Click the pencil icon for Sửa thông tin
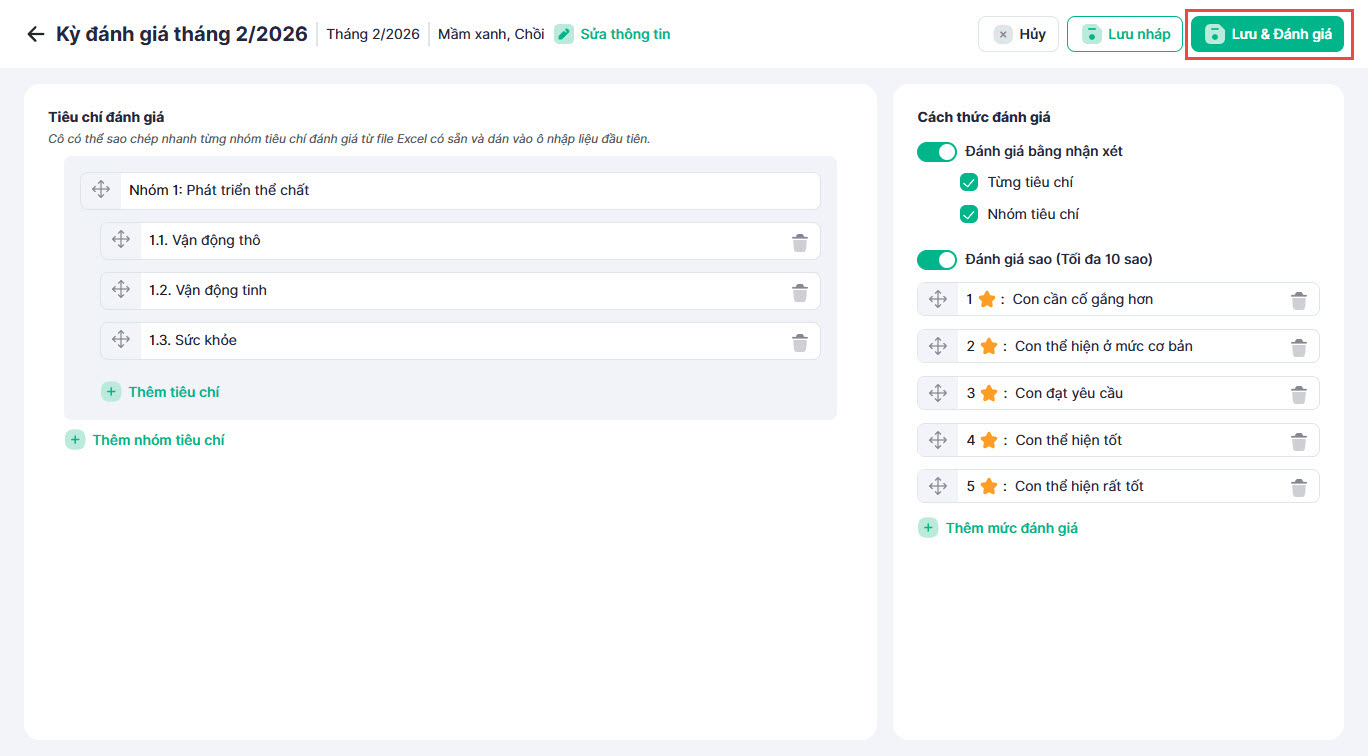This screenshot has width=1368, height=756. point(564,34)
